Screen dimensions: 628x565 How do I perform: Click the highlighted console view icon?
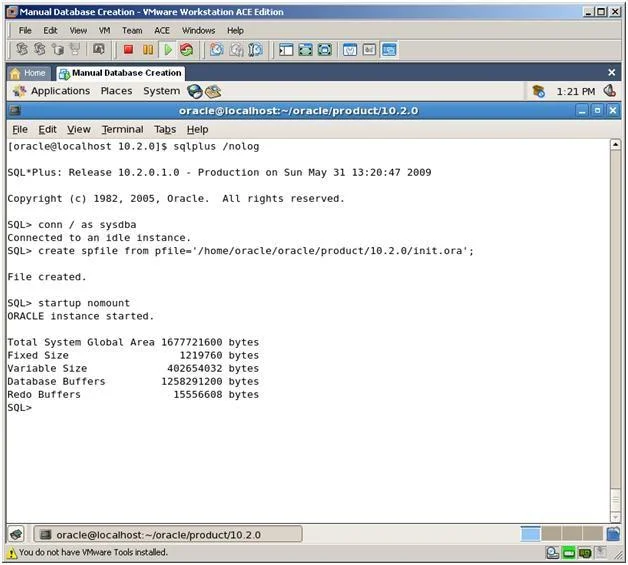point(389,50)
